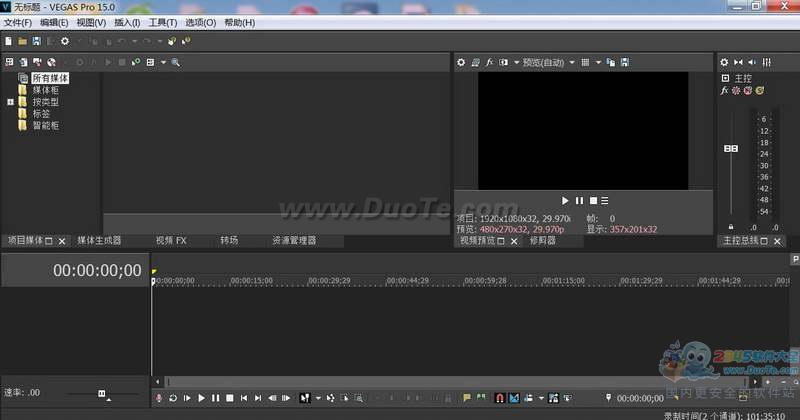Select the normal edit tool in timeline toolbar
The width and height of the screenshot is (800, 420).
coord(305,398)
